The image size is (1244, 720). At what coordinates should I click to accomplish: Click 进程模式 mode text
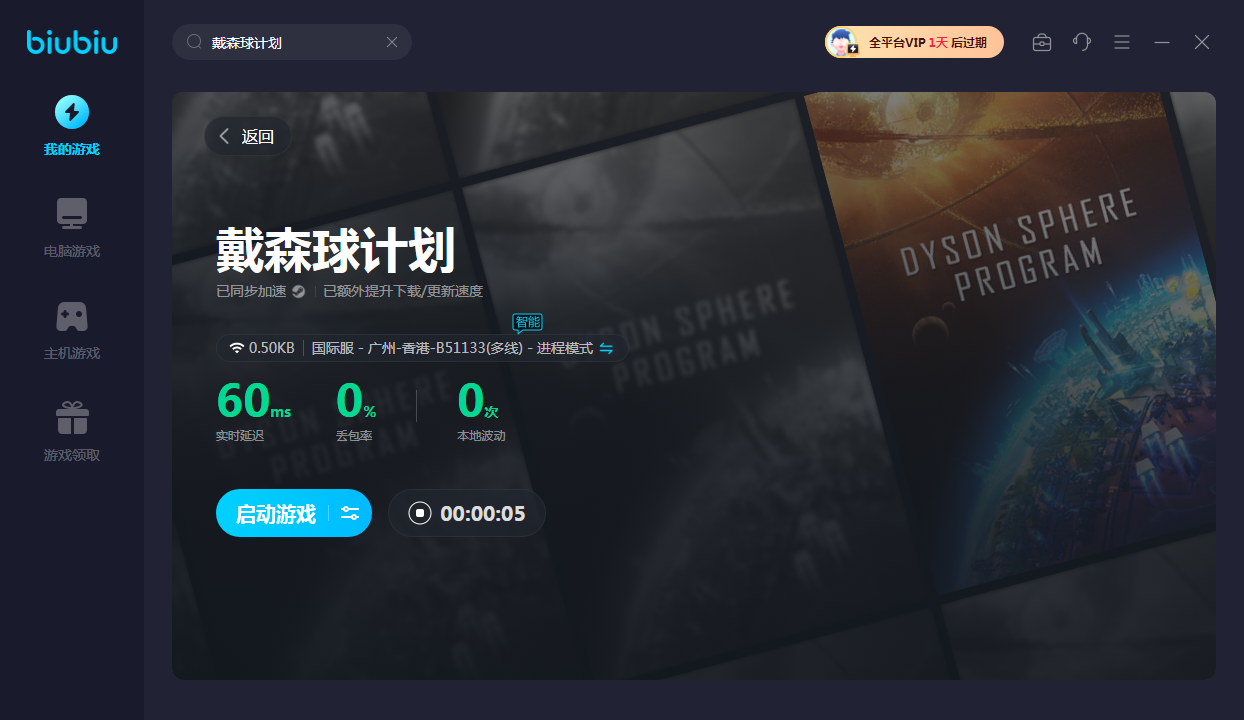(x=565, y=348)
